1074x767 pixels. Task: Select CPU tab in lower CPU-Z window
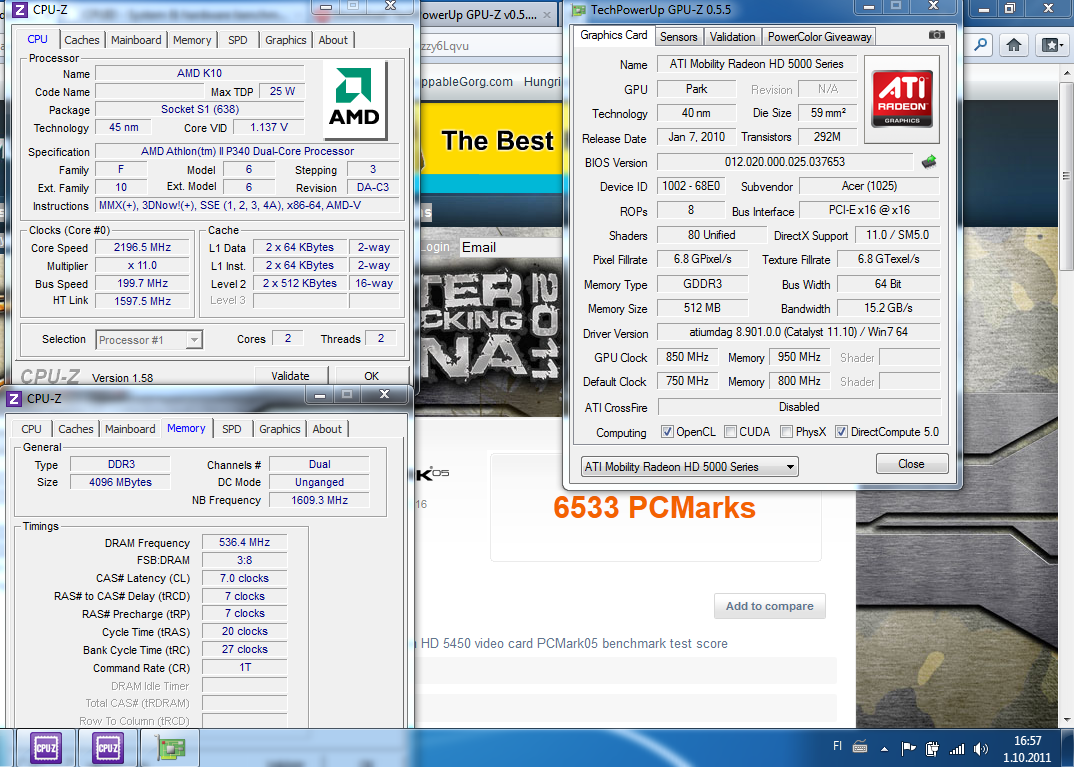[x=32, y=429]
